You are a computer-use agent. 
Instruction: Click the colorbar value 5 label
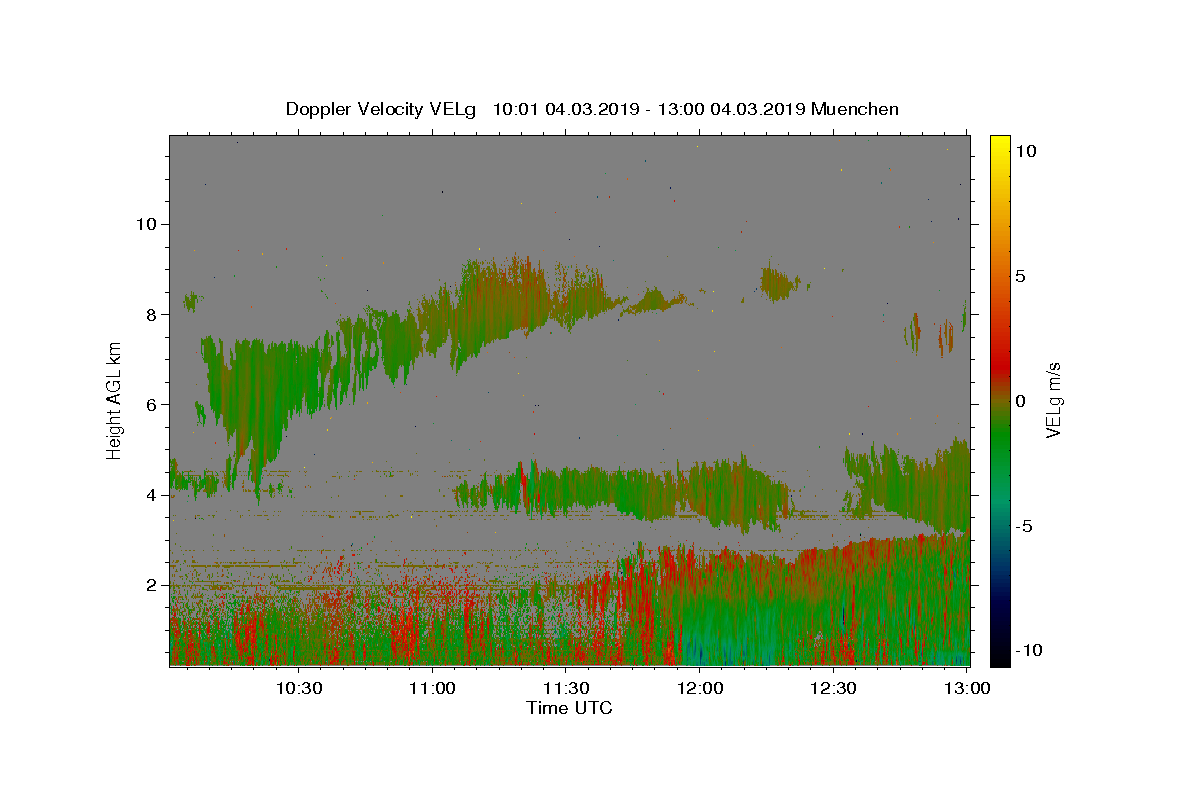click(x=1020, y=276)
